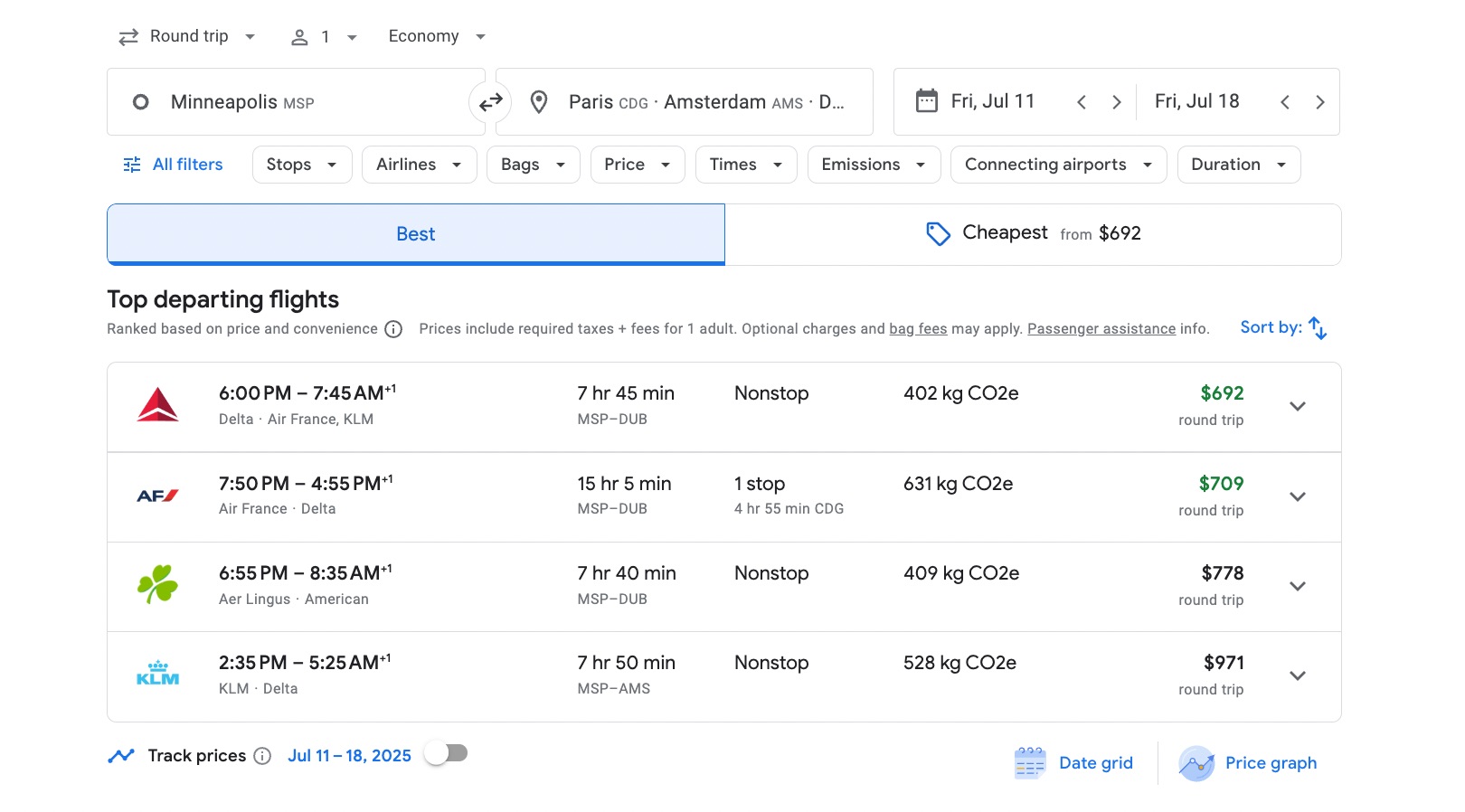Open the calendar icon next to Fri, Jul 11
The width and height of the screenshot is (1465, 812).
pyautogui.click(x=927, y=100)
